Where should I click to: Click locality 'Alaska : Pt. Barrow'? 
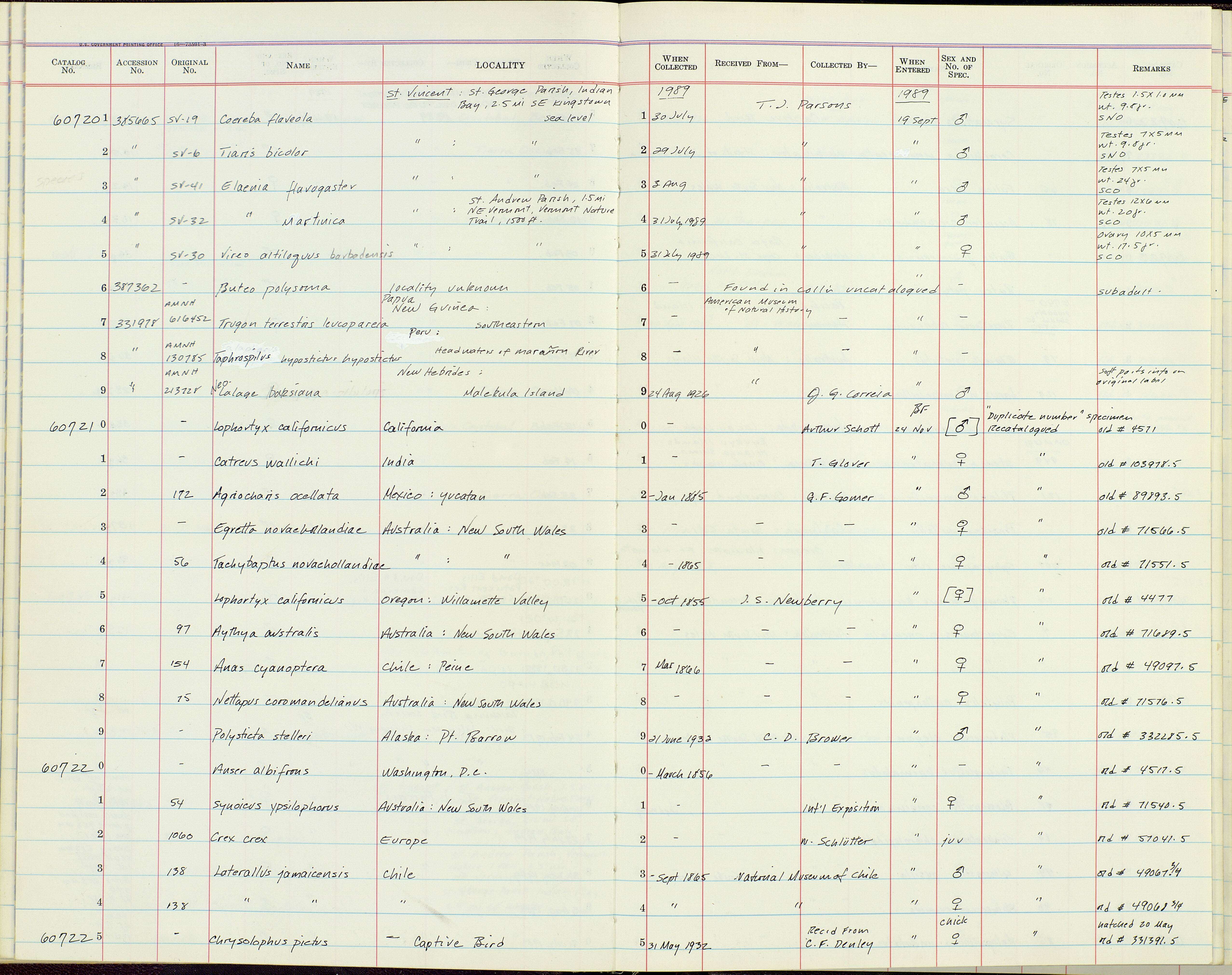click(448, 737)
